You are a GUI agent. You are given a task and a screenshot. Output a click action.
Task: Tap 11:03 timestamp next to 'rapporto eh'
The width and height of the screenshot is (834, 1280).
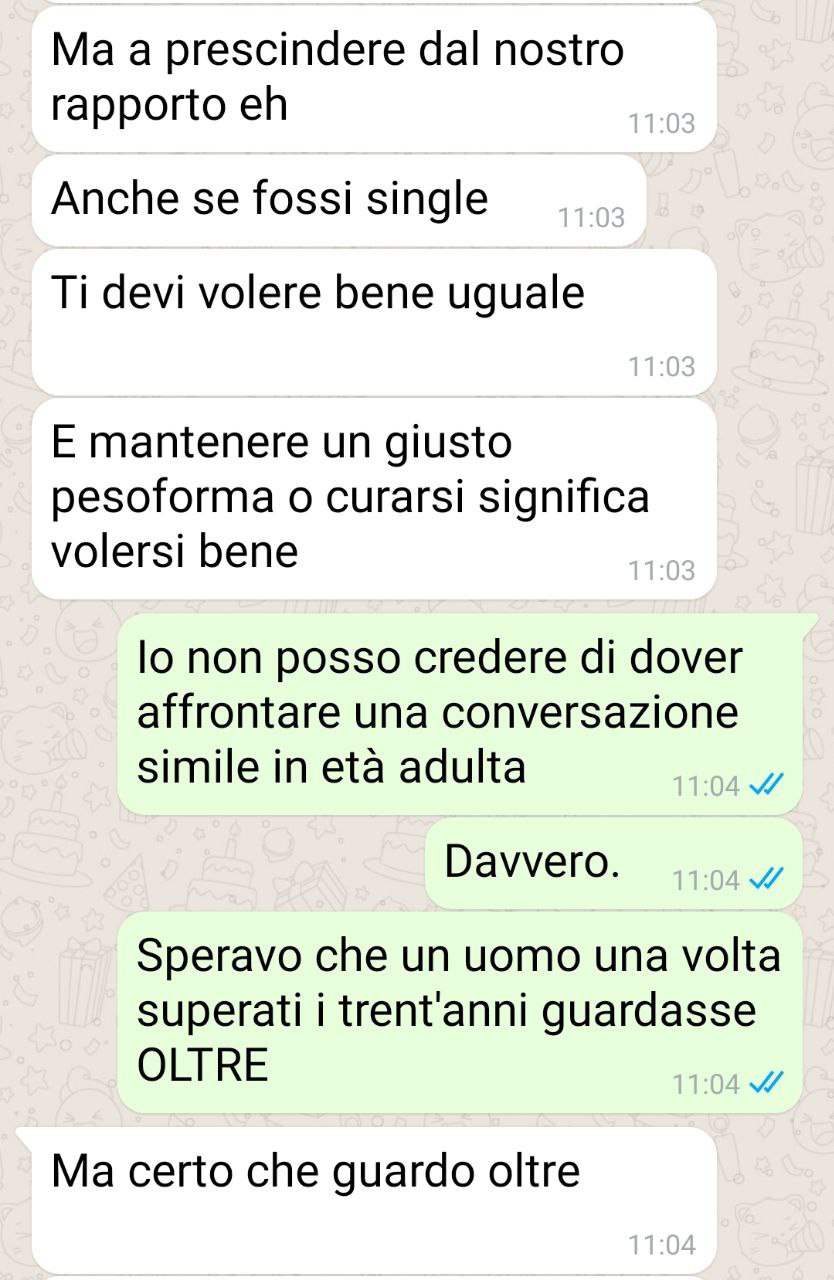coord(661,124)
